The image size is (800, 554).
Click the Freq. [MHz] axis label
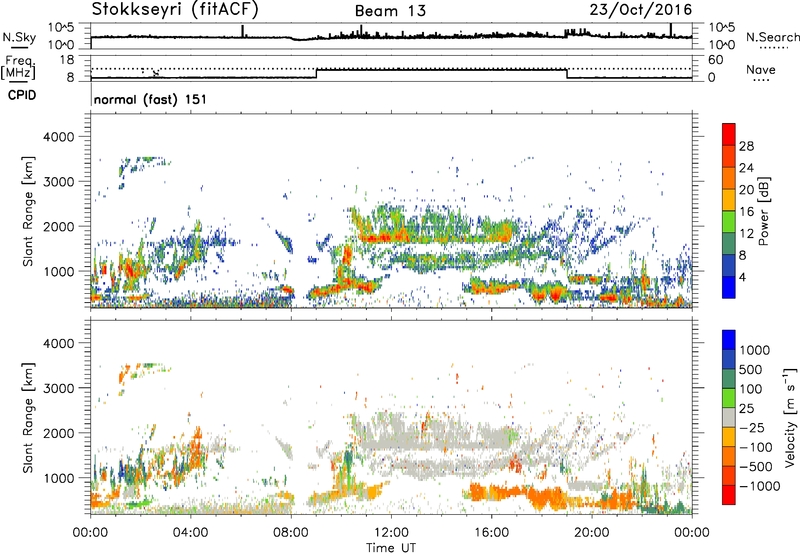pyautogui.click(x=18, y=67)
